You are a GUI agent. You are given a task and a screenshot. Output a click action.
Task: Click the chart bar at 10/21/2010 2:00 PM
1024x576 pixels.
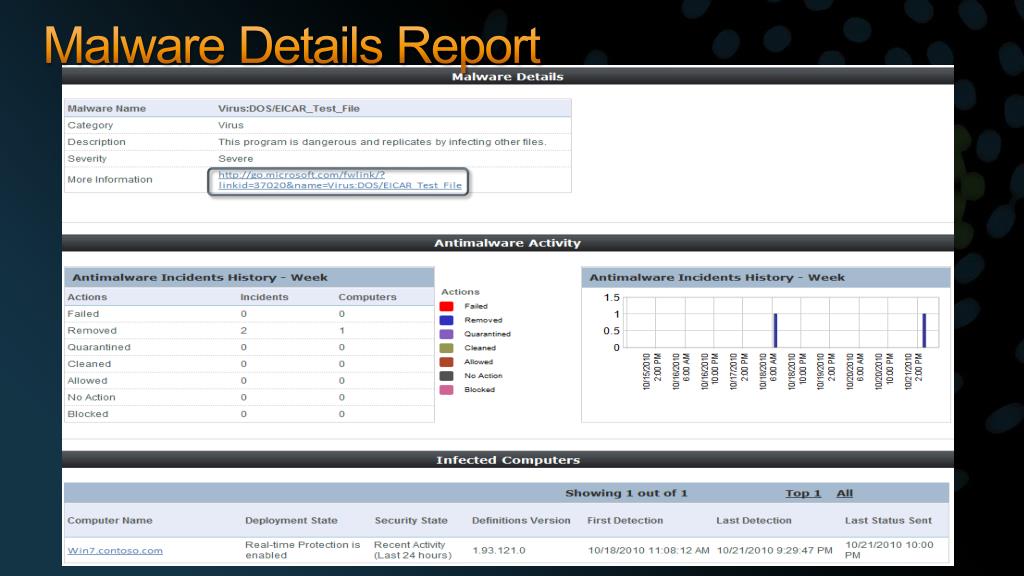click(924, 330)
